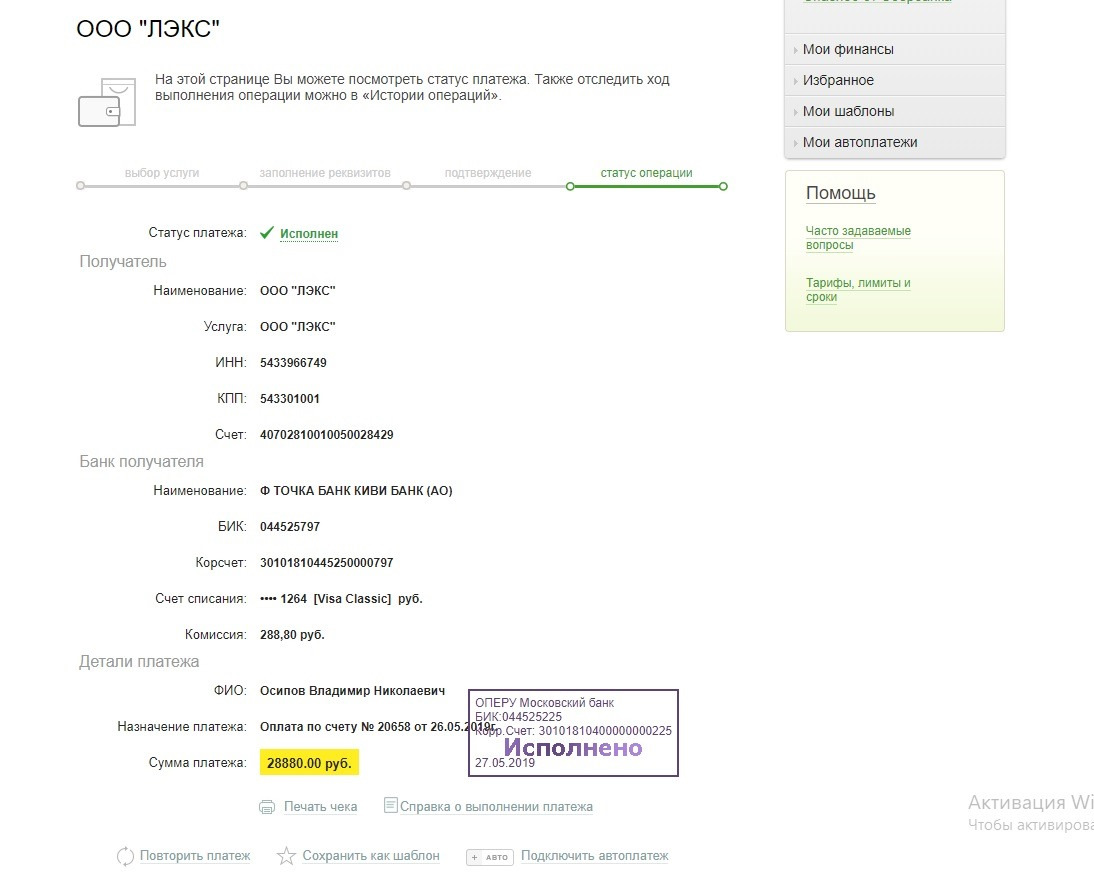Select the выбор услуги step

pos(162,173)
